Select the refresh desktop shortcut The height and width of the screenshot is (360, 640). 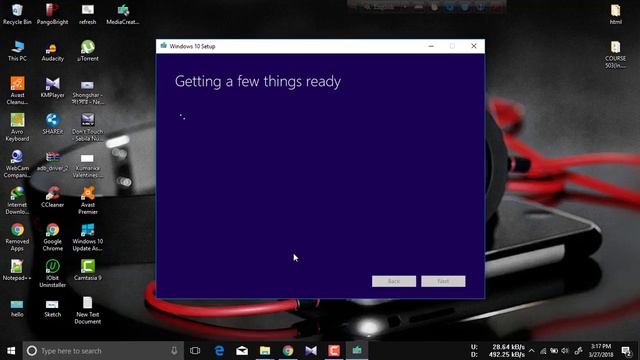(87, 14)
